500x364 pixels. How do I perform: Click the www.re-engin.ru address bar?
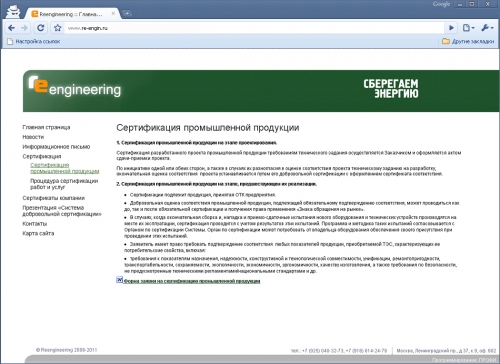point(254,28)
